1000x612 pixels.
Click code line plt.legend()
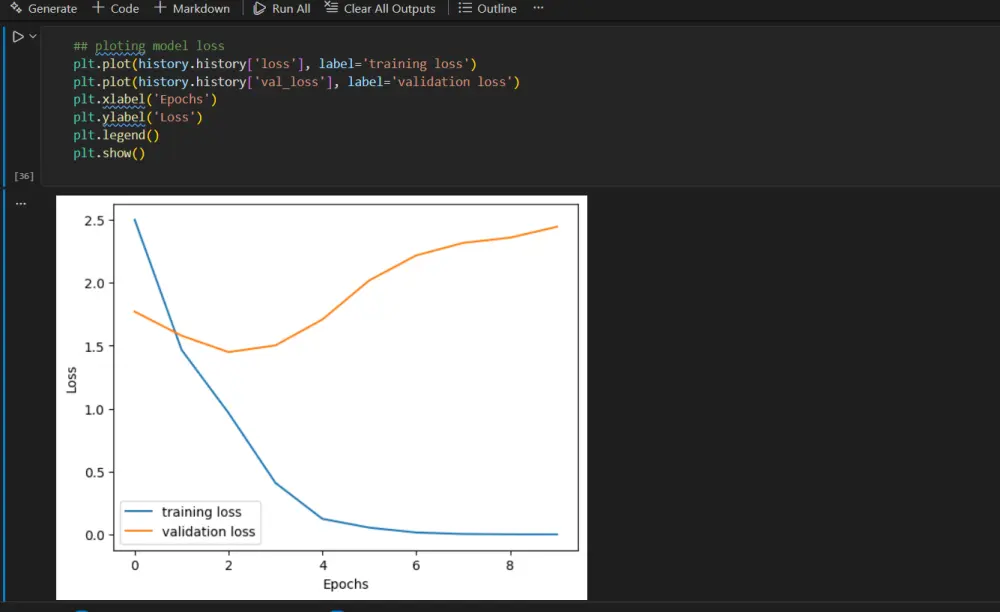click(x=116, y=135)
